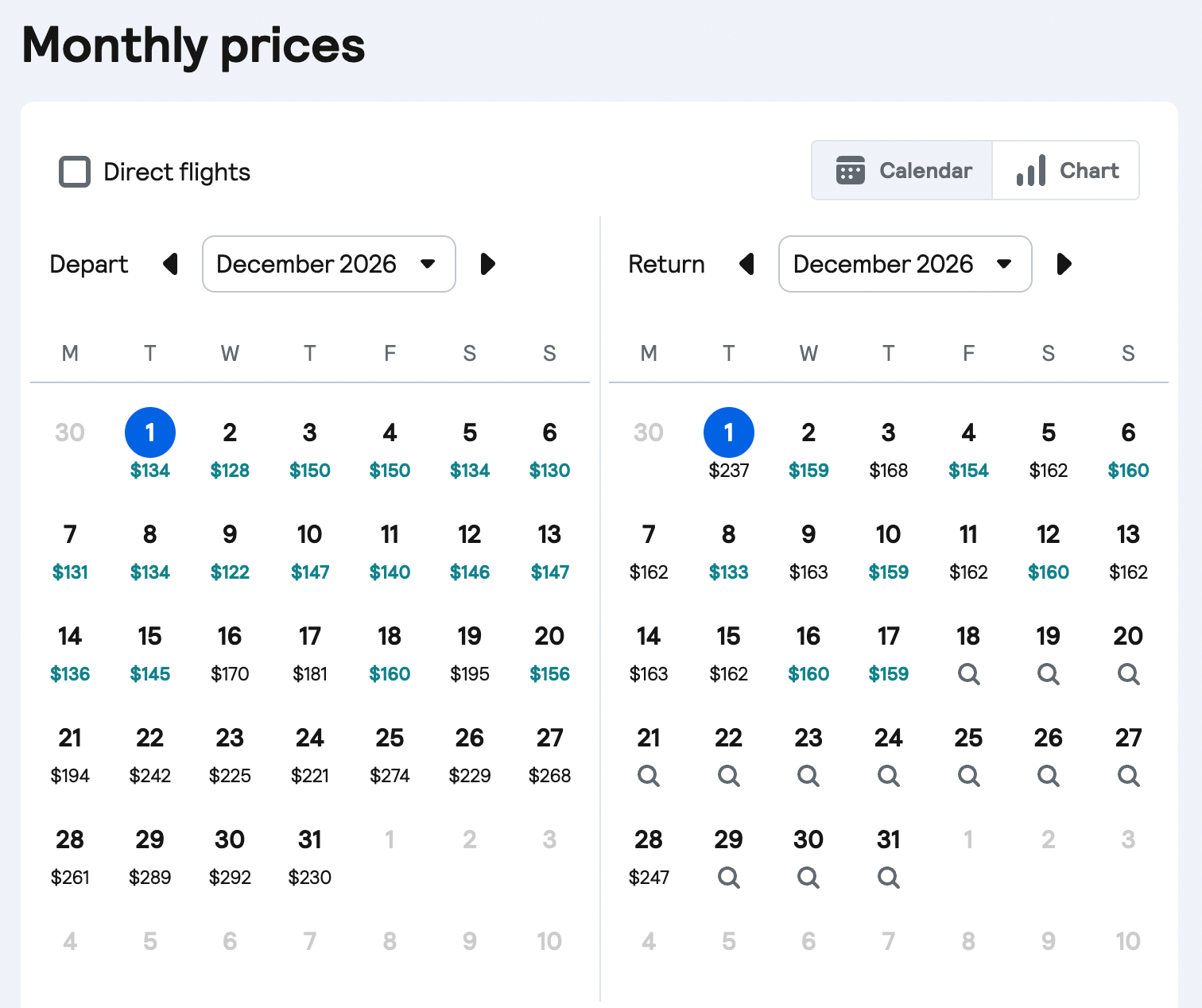The height and width of the screenshot is (1008, 1202).
Task: Click selected Depart date December 1
Action: tap(150, 432)
